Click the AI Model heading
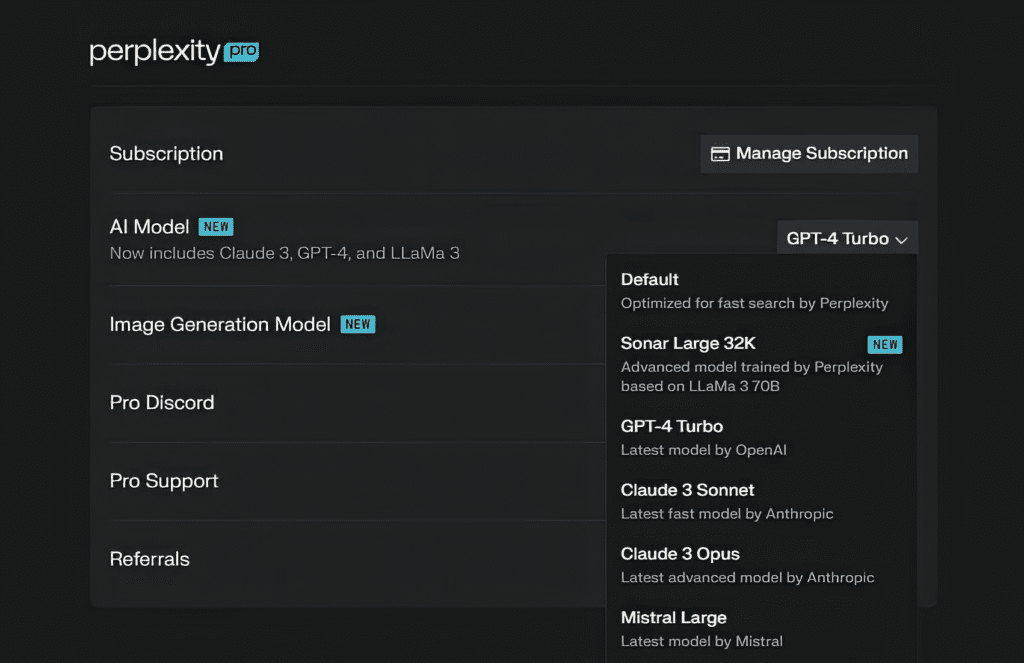The image size is (1024, 663). pyautogui.click(x=150, y=227)
